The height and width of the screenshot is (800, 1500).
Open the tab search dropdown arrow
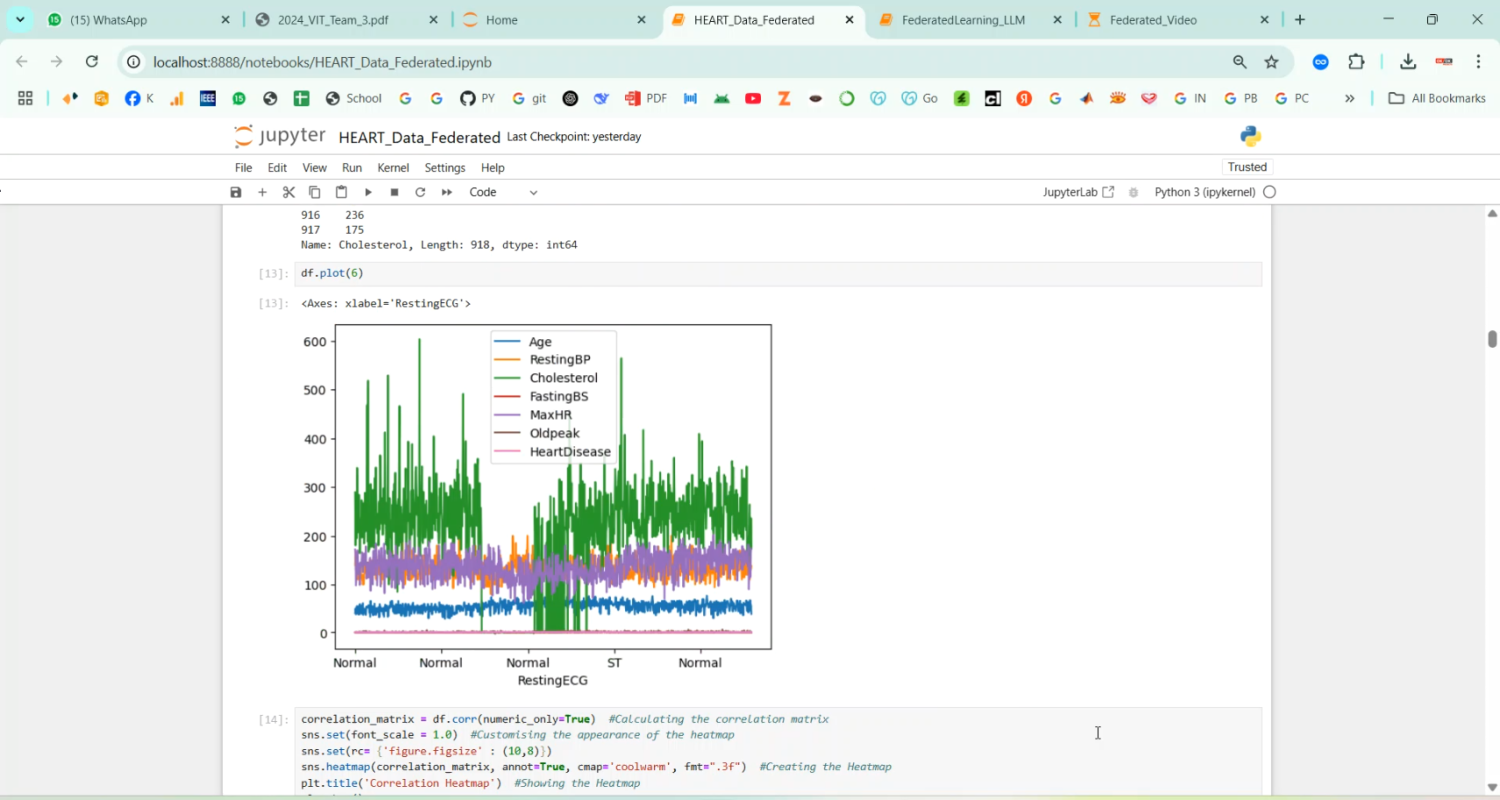(20, 19)
